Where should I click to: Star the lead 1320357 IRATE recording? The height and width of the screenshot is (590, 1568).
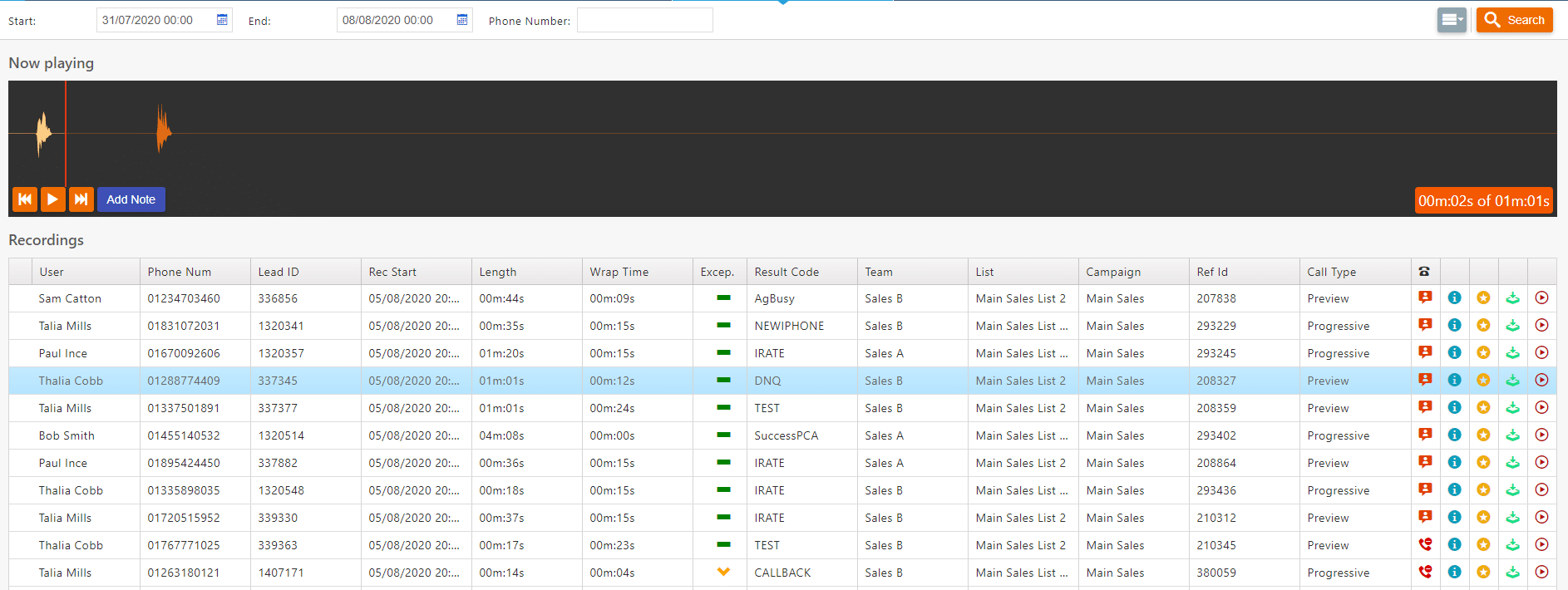coord(1483,352)
